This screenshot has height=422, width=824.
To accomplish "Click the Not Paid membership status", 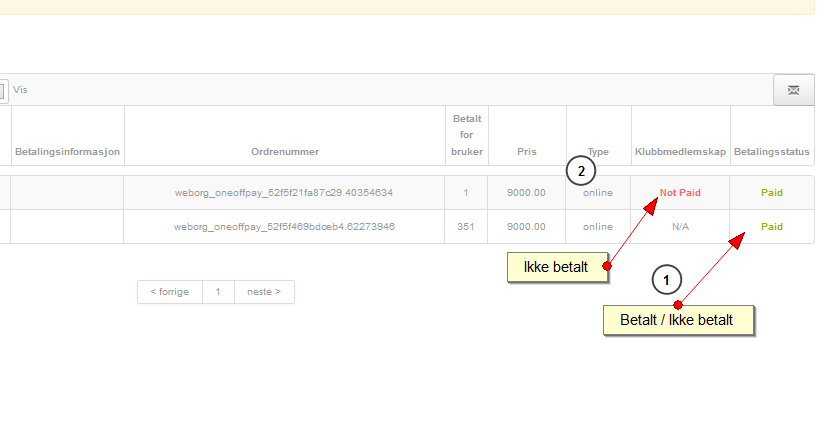I will pos(680,193).
